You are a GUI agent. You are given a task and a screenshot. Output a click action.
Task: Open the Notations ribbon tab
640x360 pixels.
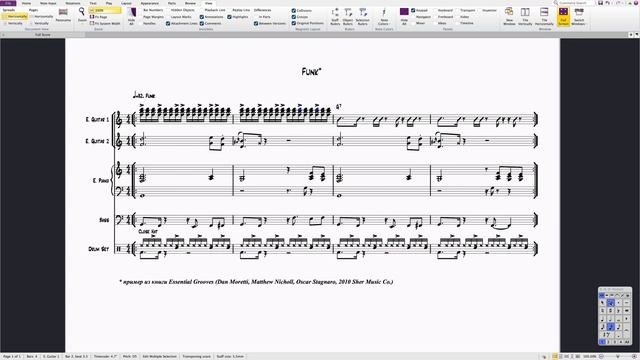[73, 3]
